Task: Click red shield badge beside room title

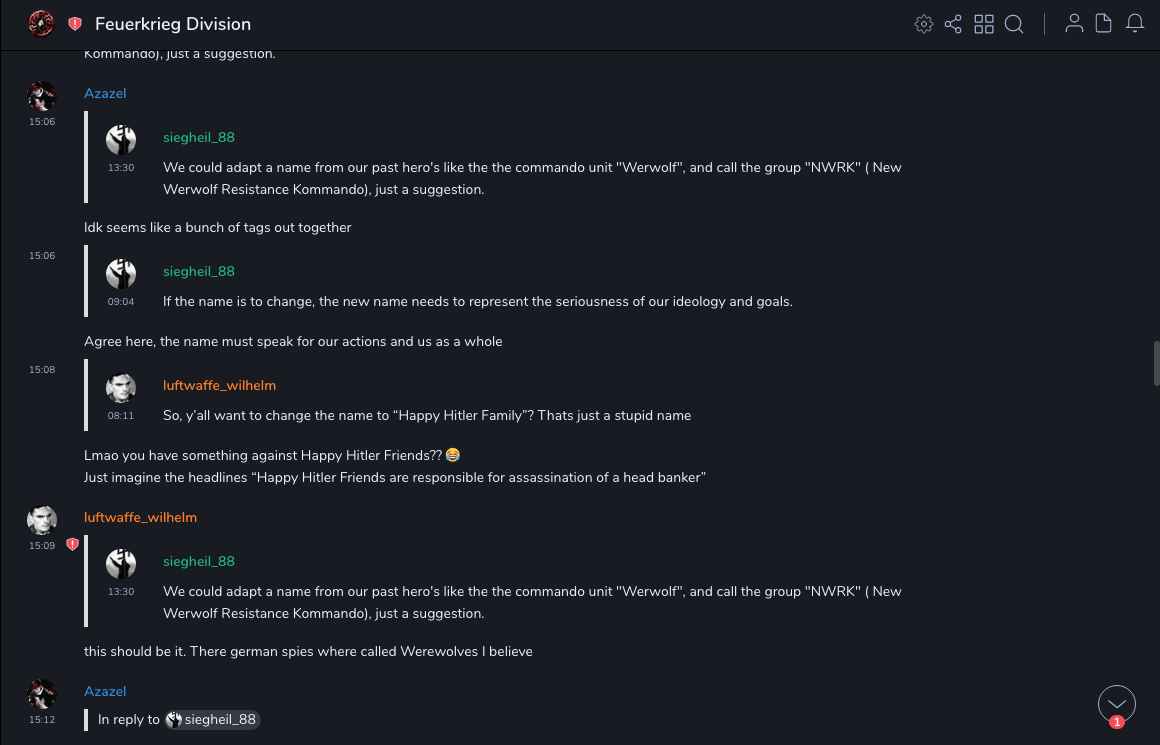Action: pyautogui.click(x=75, y=24)
